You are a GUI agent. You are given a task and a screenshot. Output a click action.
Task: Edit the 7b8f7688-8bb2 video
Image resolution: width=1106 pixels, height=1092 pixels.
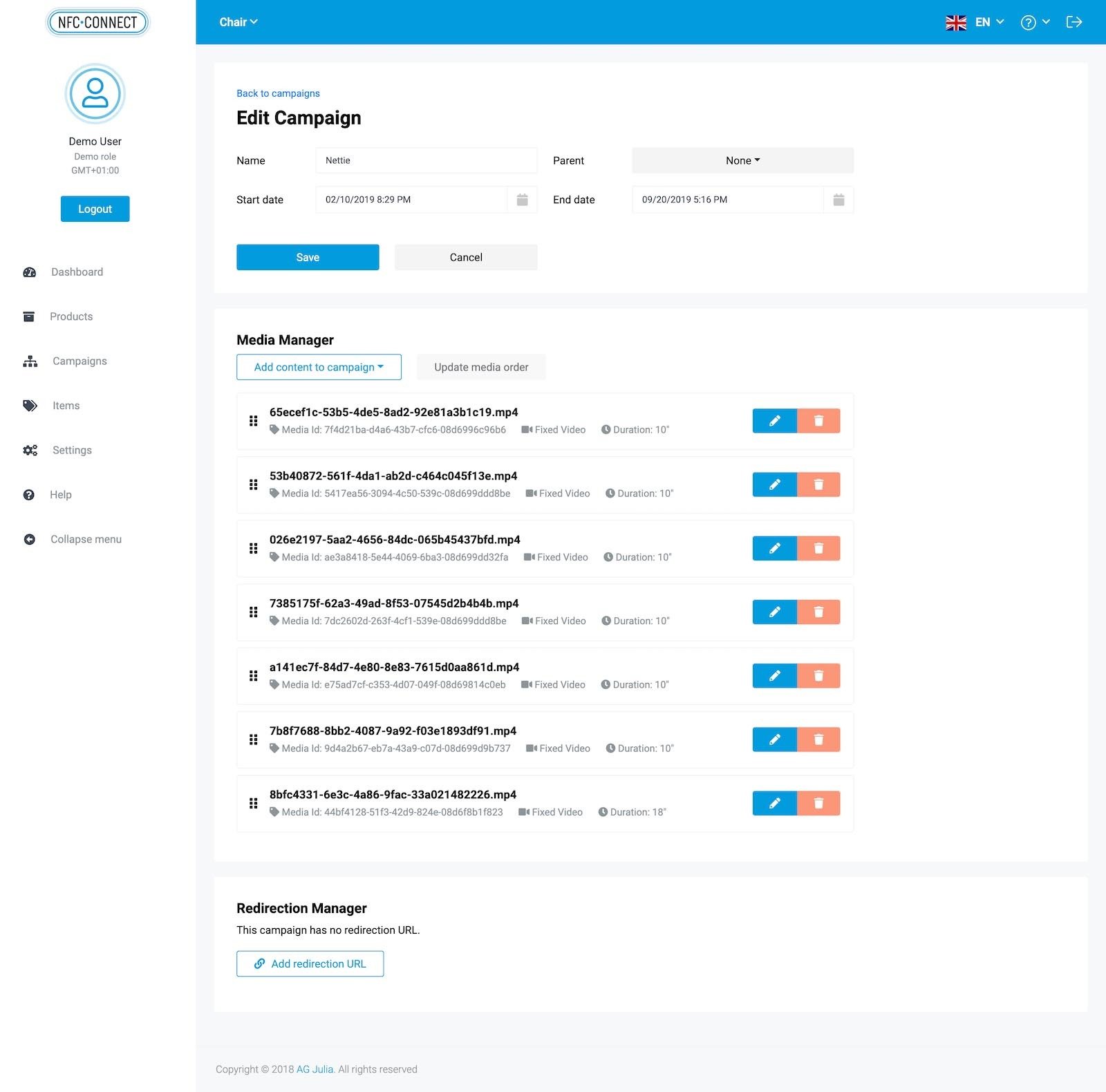tap(774, 740)
